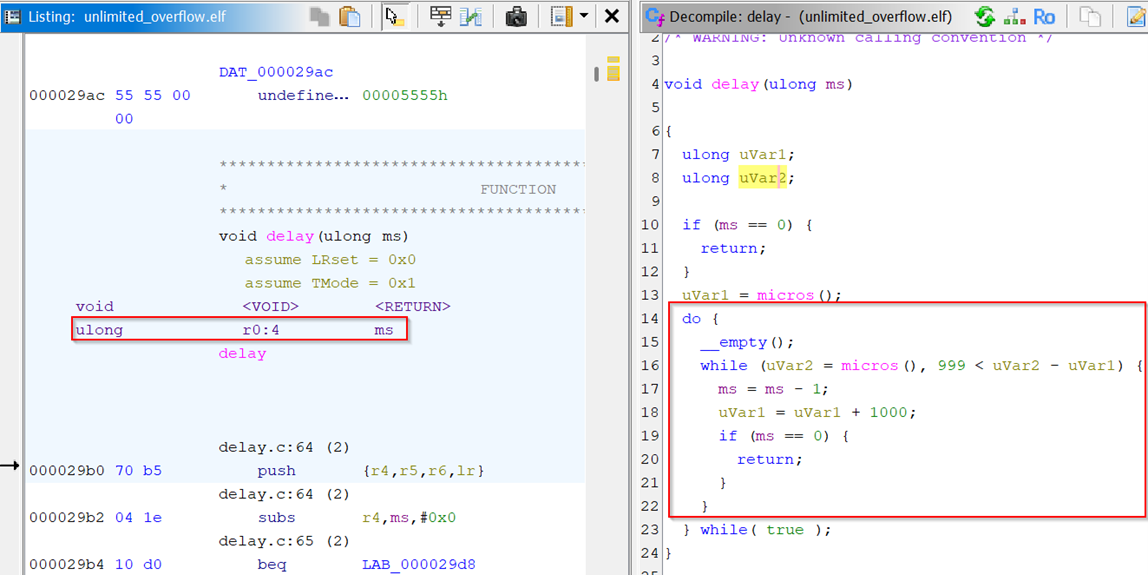
Task: Re-decompile with the green refresh icon
Action: 985,17
